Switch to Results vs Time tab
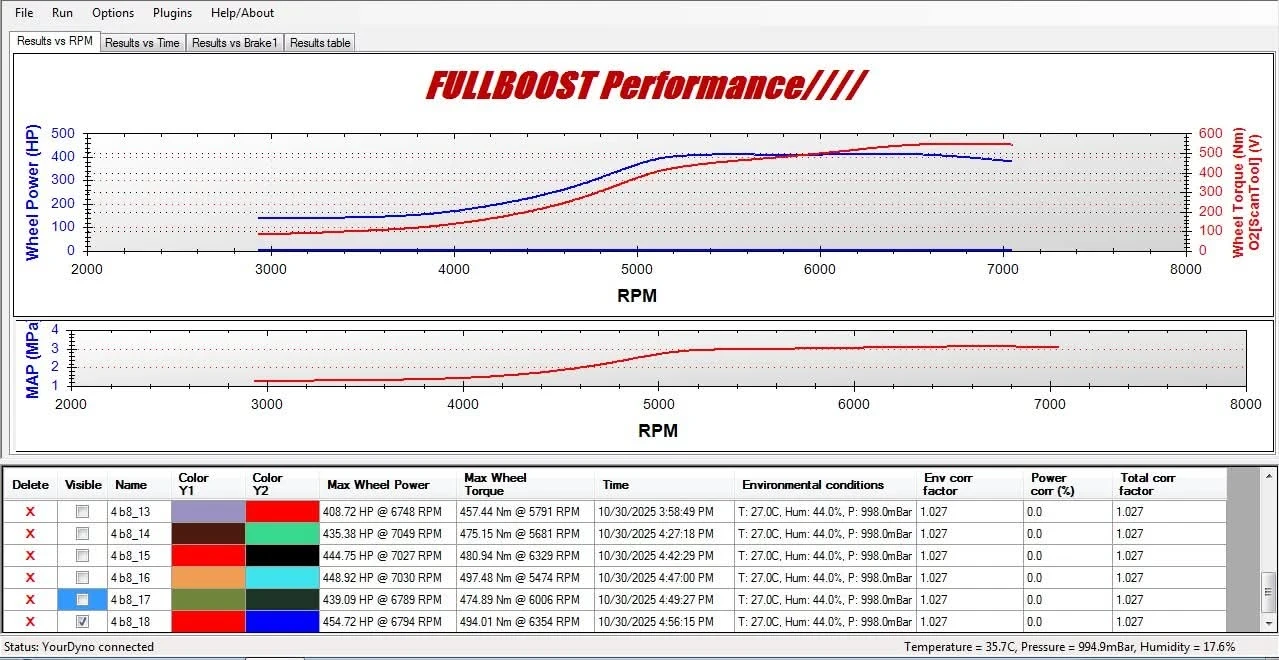The image size is (1279, 660). click(x=142, y=43)
